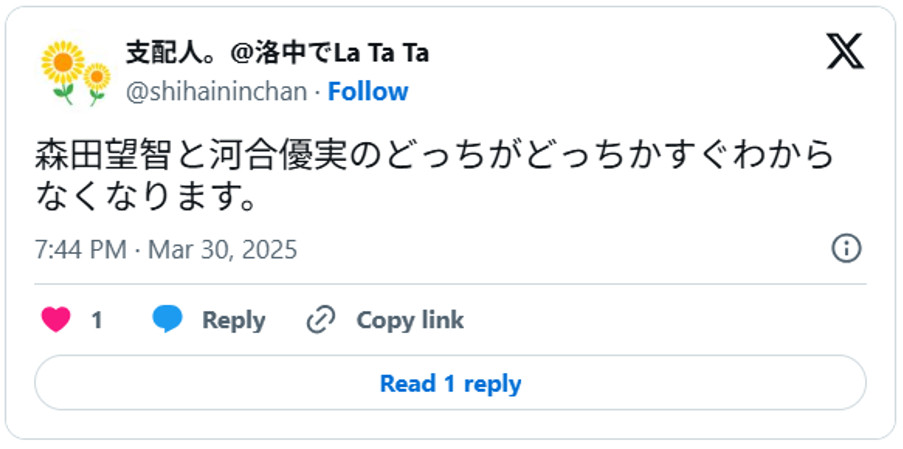Open the display name 支配人。@洛中でLa Ta Ta
This screenshot has width=903, height=449.
coord(277,52)
